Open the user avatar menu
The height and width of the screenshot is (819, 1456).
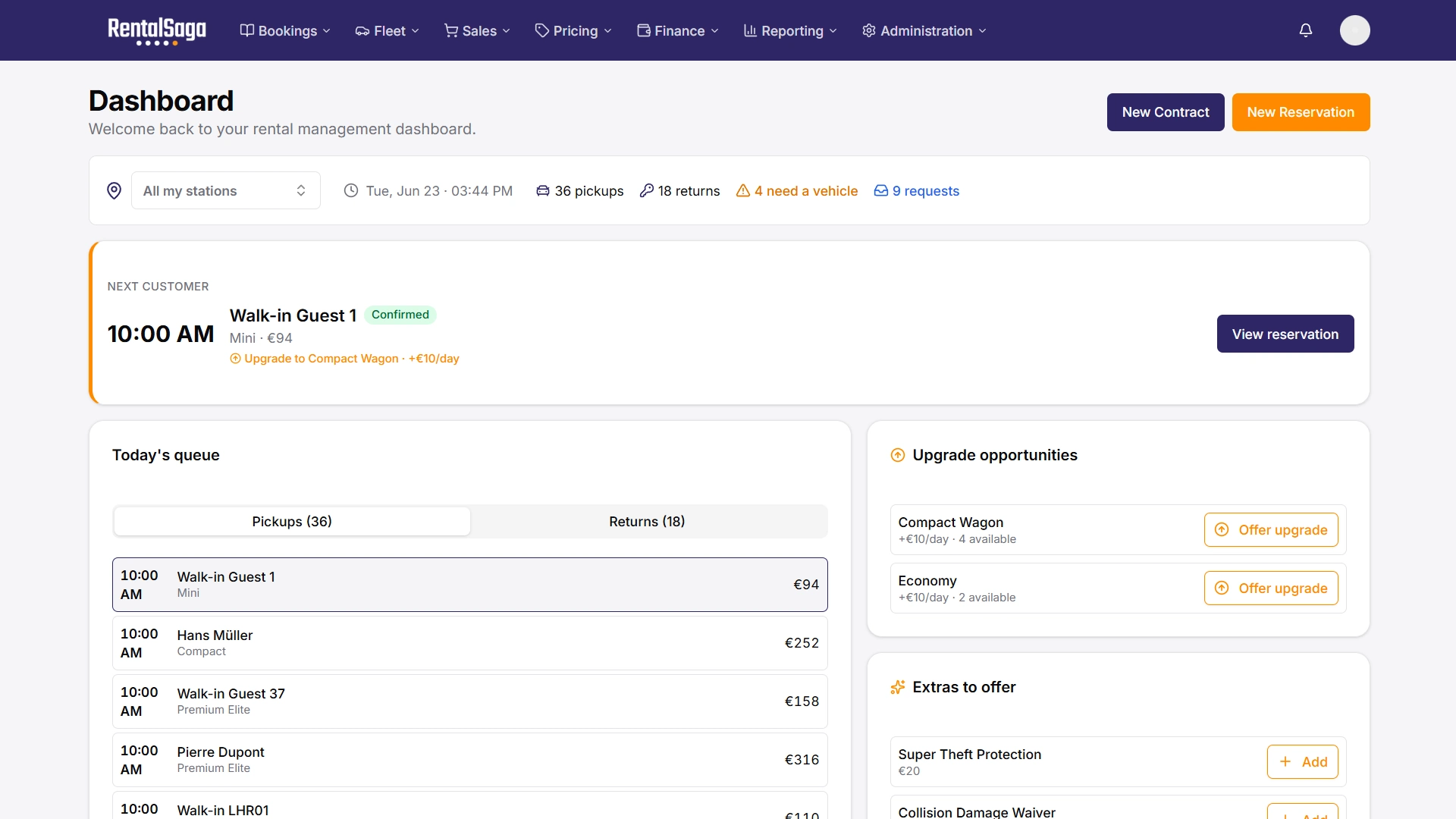(x=1354, y=30)
